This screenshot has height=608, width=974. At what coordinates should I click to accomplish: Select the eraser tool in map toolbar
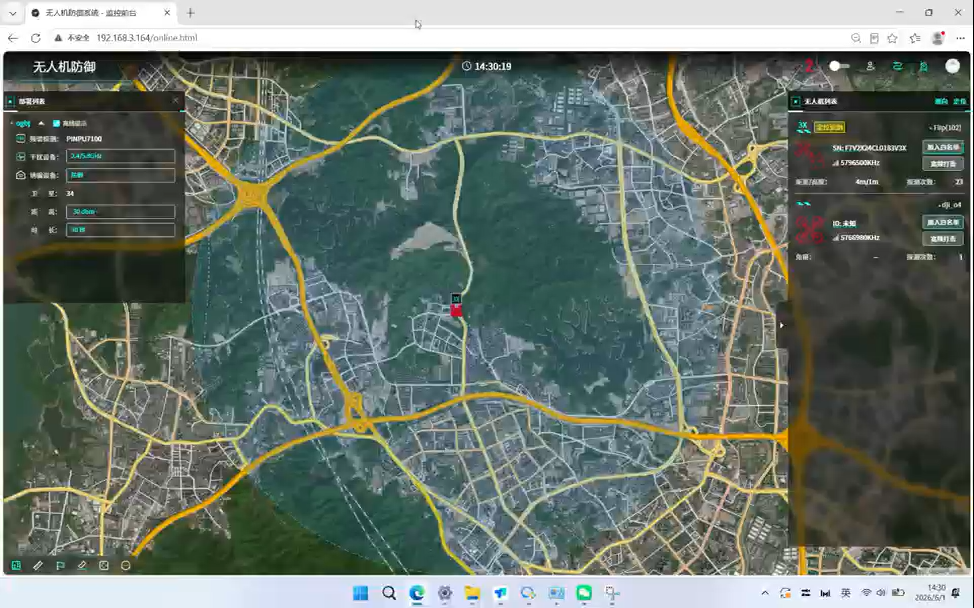coord(82,566)
